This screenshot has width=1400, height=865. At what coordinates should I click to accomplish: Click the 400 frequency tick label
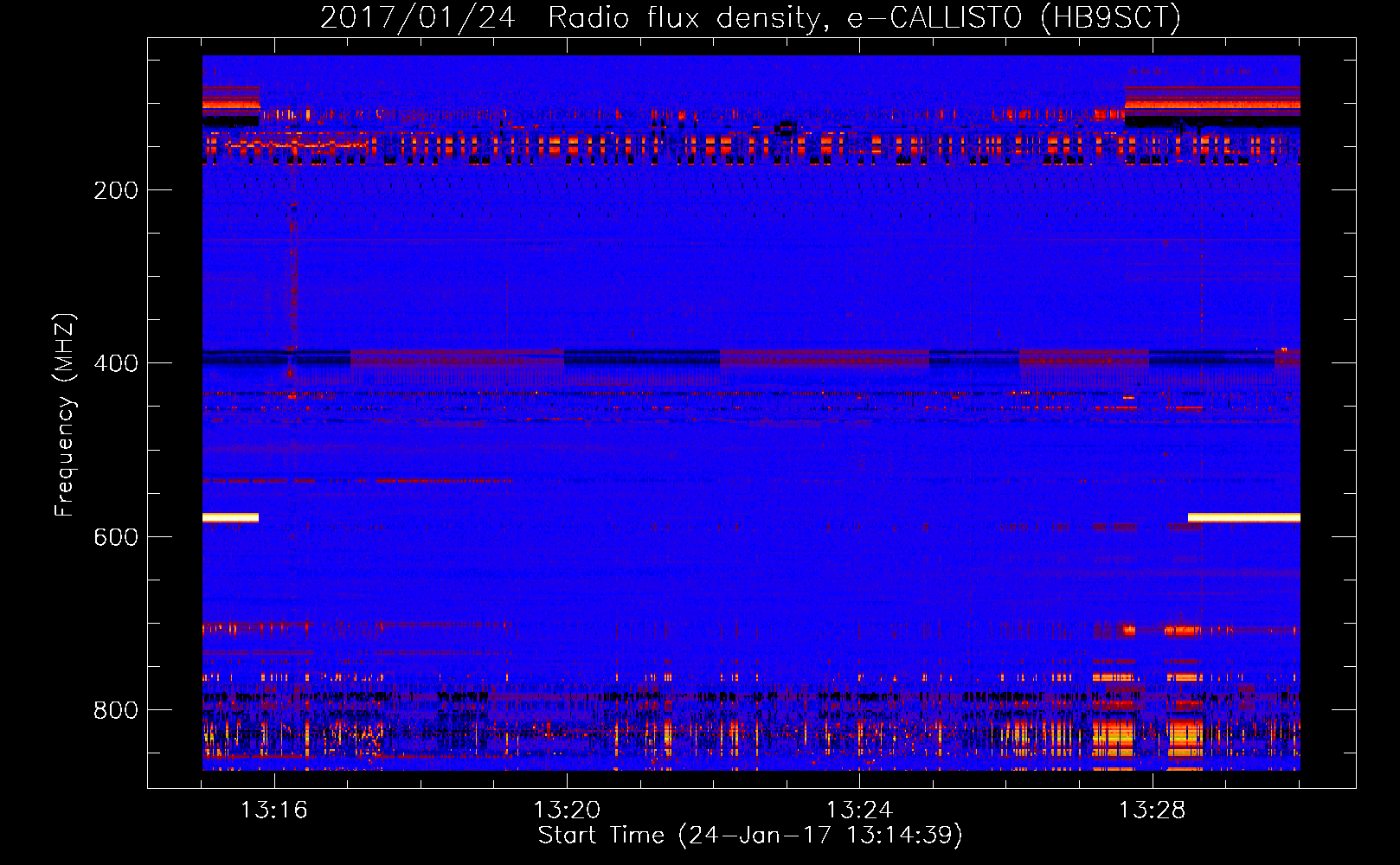(116, 363)
